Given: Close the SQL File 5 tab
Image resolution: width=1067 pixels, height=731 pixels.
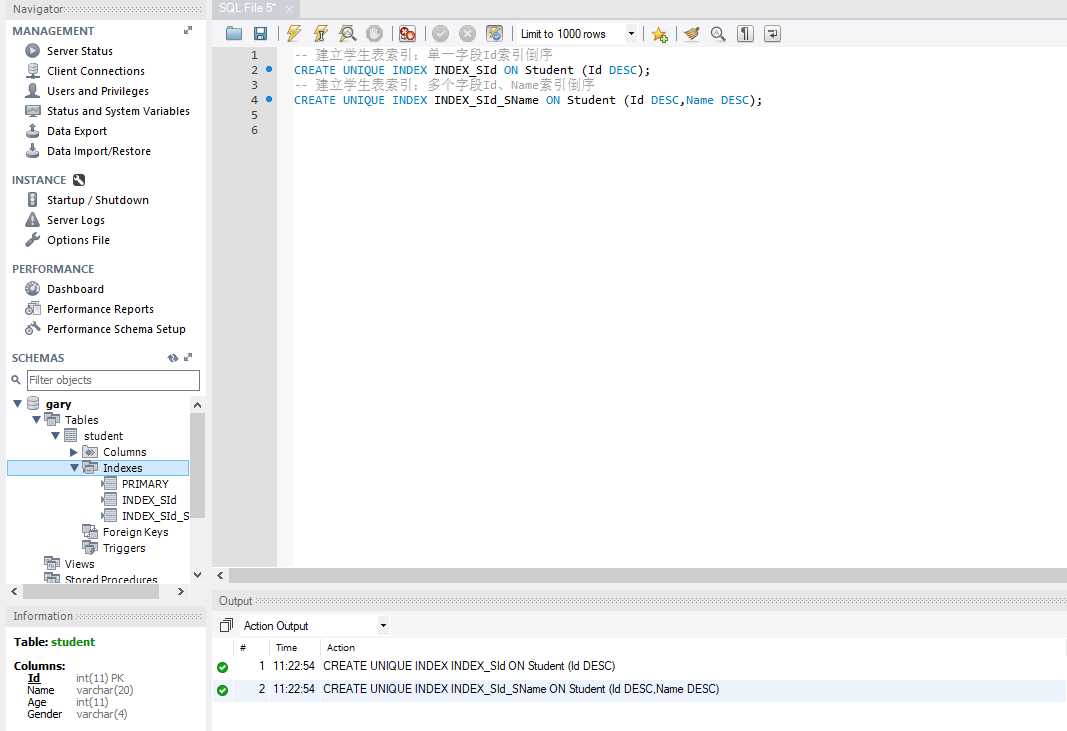Looking at the screenshot, I should [x=289, y=9].
